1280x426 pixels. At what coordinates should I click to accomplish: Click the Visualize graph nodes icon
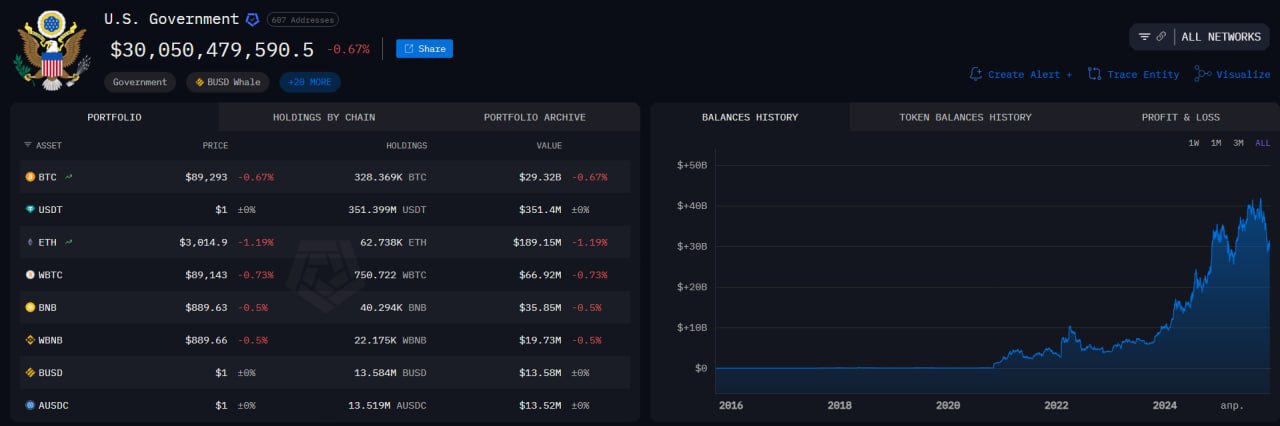[x=1203, y=74]
